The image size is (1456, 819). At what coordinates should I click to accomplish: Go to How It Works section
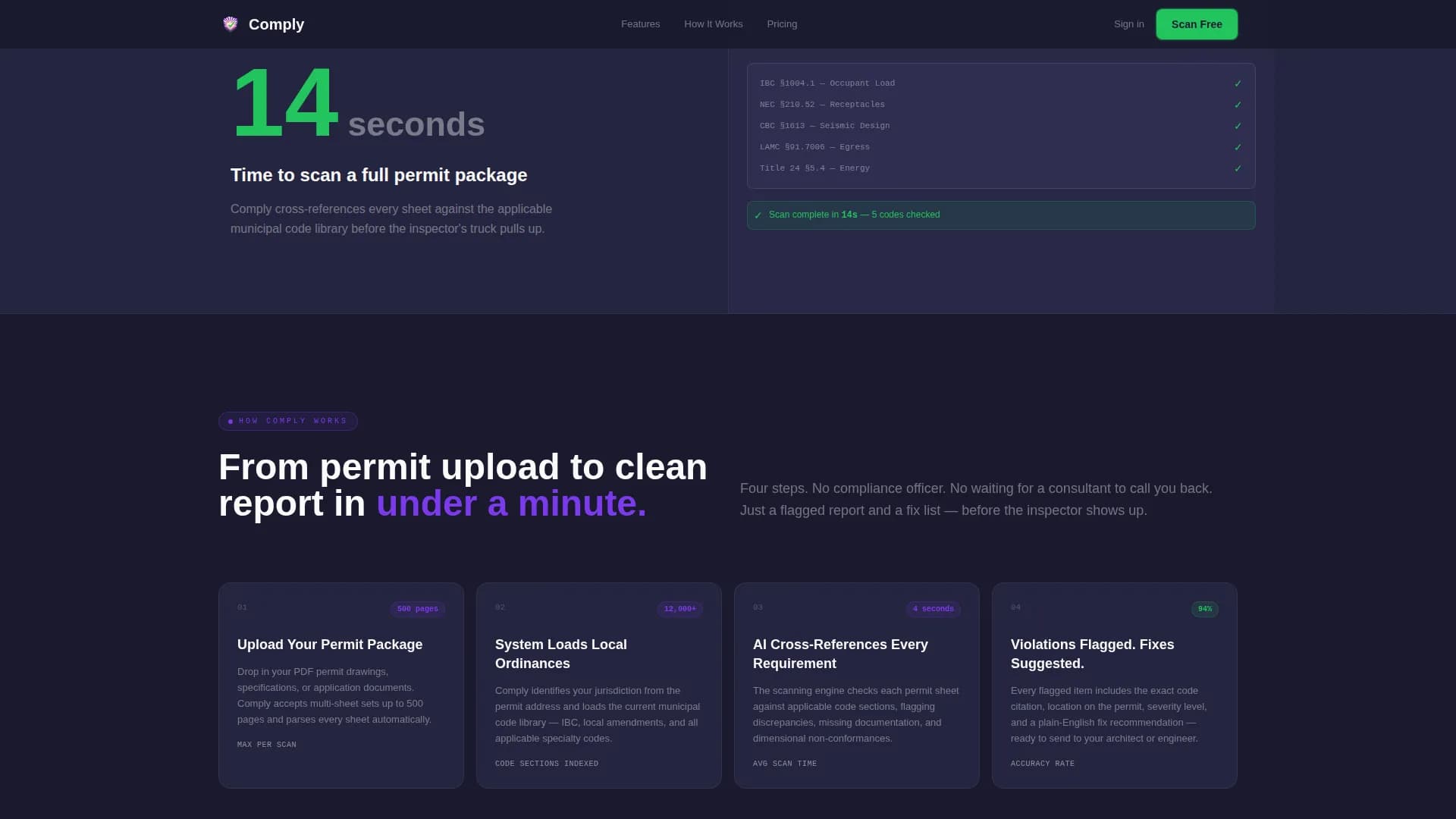[x=713, y=24]
